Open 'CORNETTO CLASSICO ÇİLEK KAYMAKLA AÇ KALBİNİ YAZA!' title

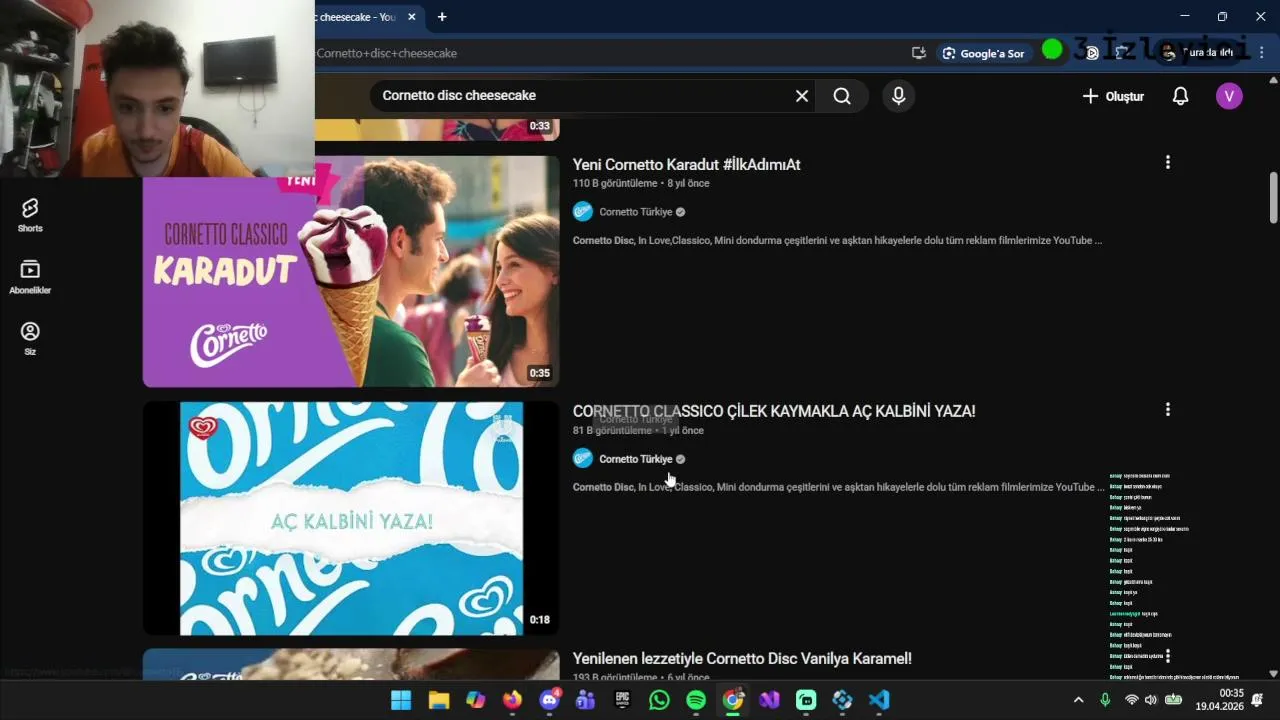(774, 411)
